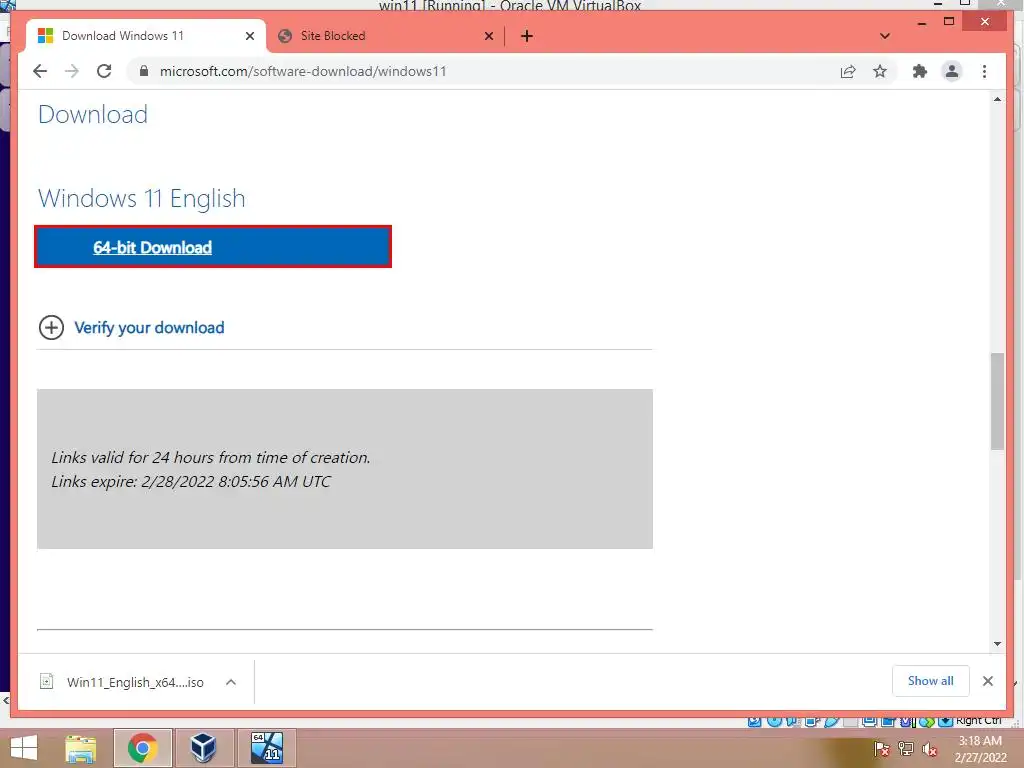Click the VirtualBox host key arrow icon

tap(945, 722)
